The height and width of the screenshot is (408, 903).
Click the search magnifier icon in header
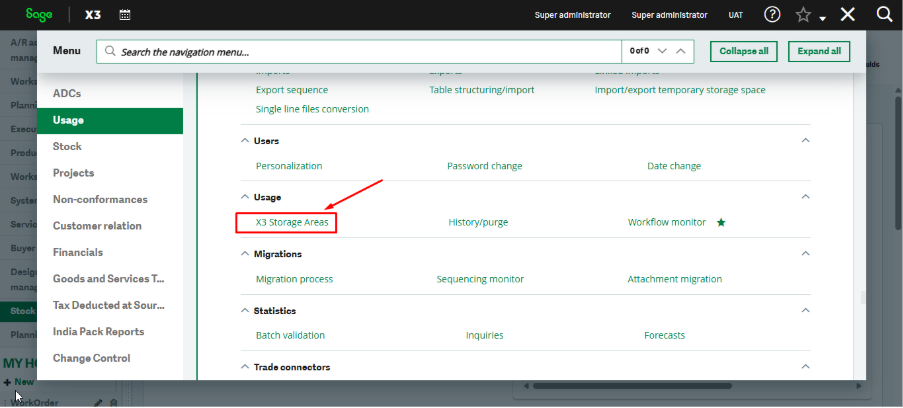click(884, 15)
